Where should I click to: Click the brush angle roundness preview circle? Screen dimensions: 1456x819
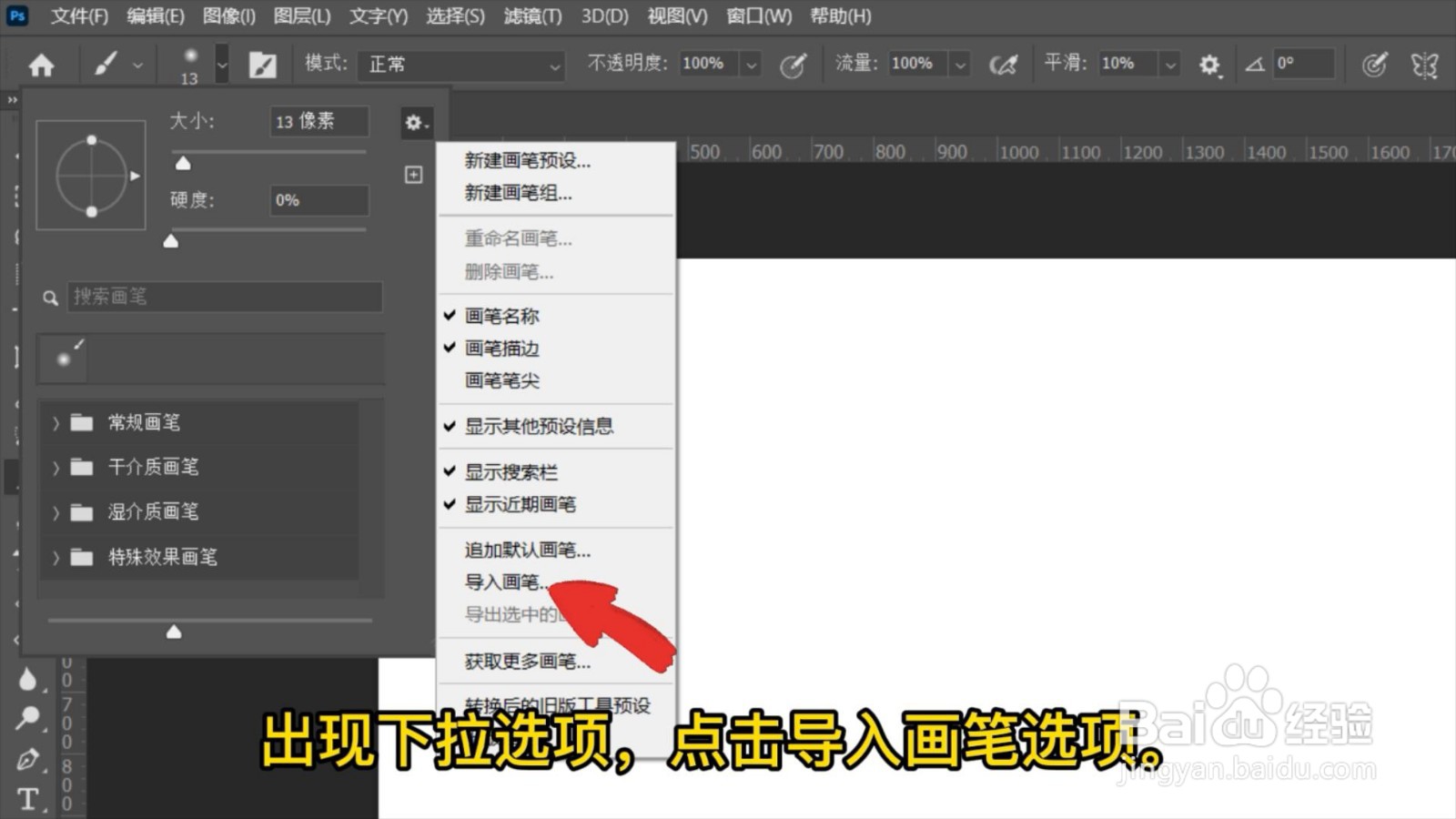point(91,175)
